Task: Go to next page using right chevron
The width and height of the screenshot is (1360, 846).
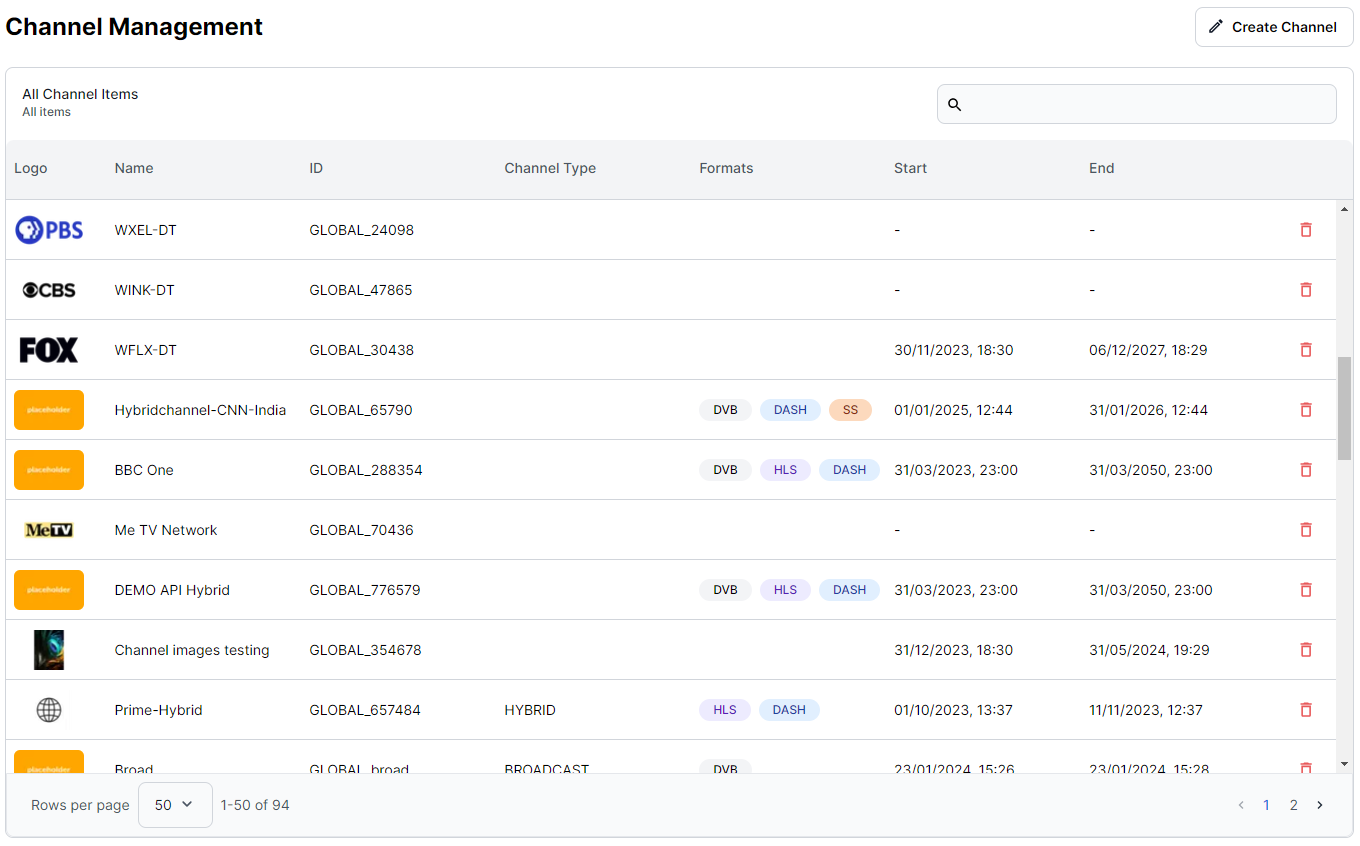Action: (x=1320, y=805)
